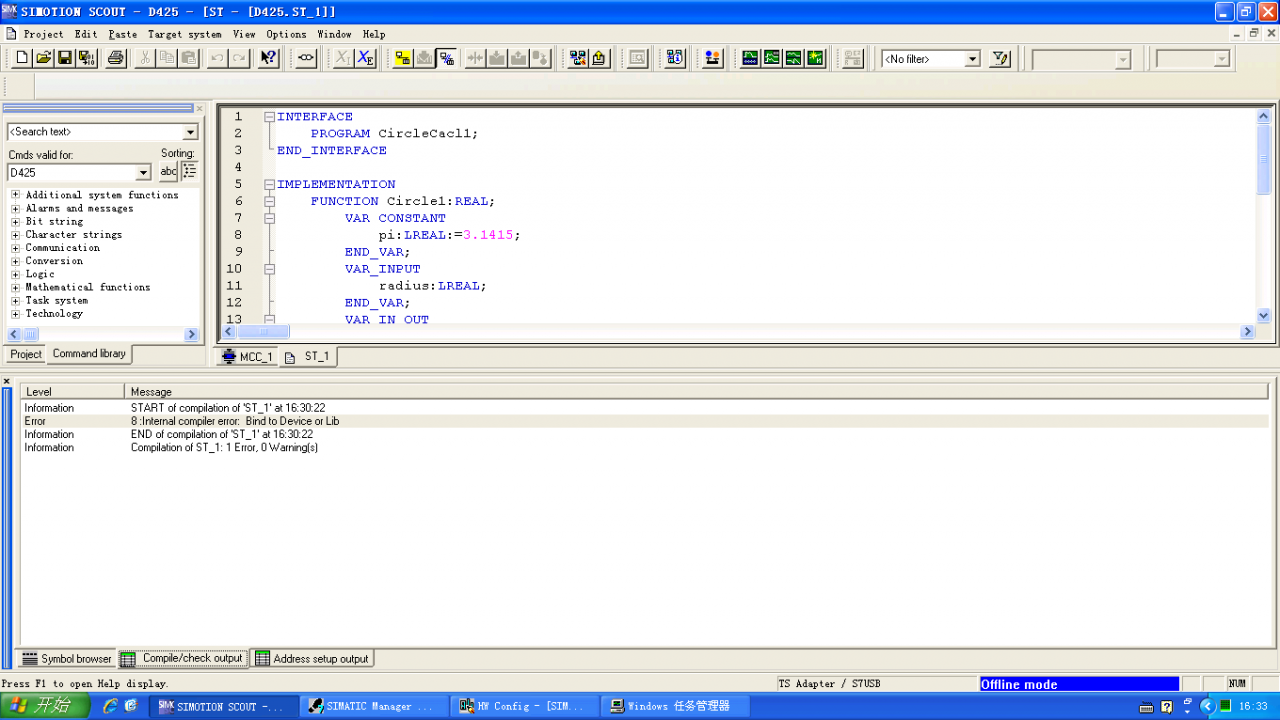
Task: Expand Character strings tree node
Action: (x=15, y=235)
